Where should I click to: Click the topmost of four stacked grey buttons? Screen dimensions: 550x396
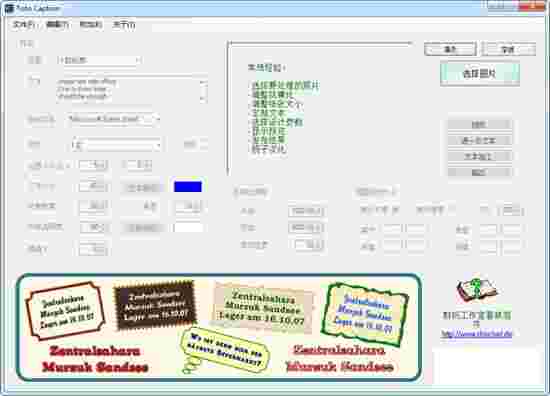[x=479, y=124]
